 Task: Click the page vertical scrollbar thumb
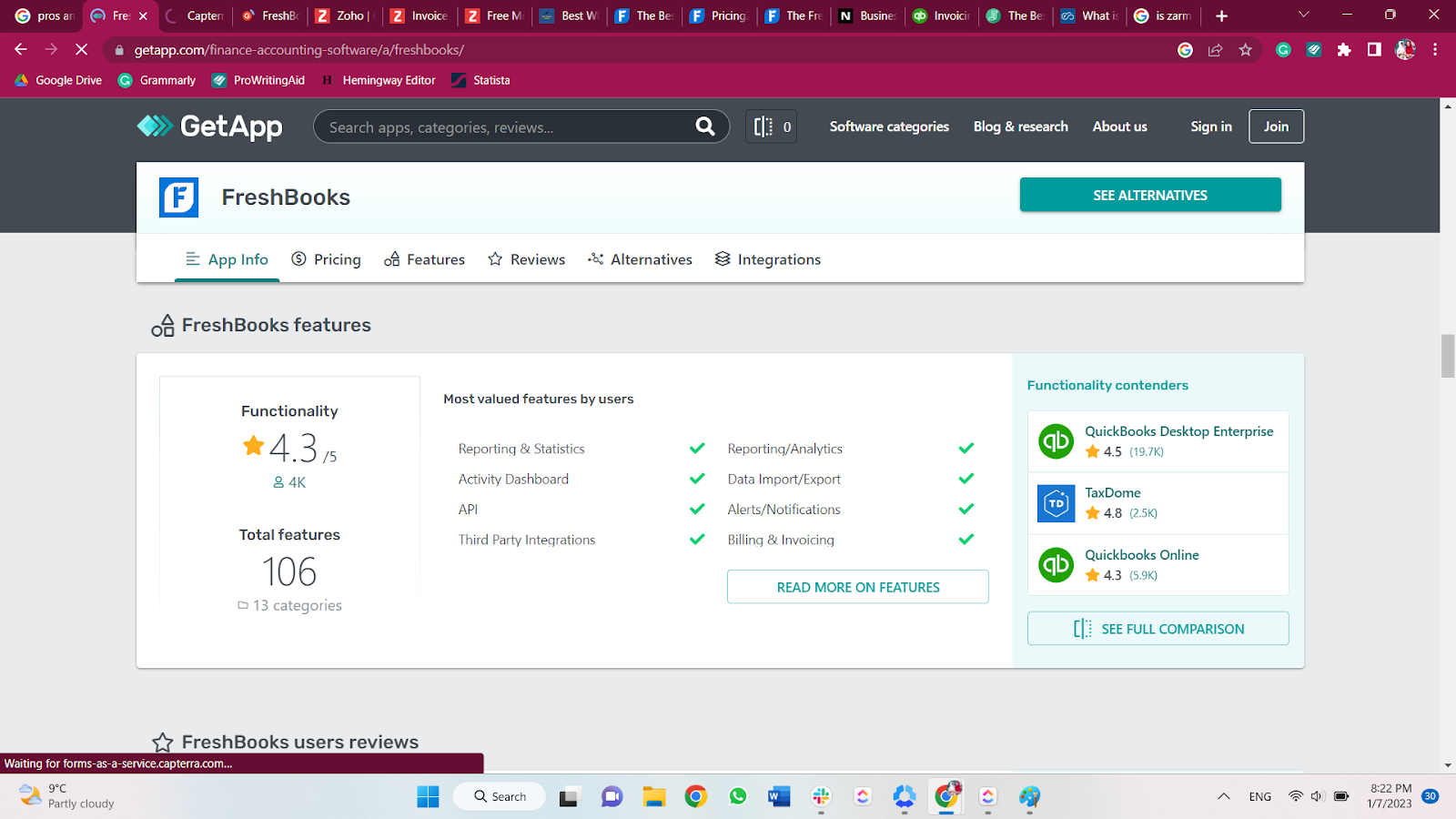coord(1448,356)
